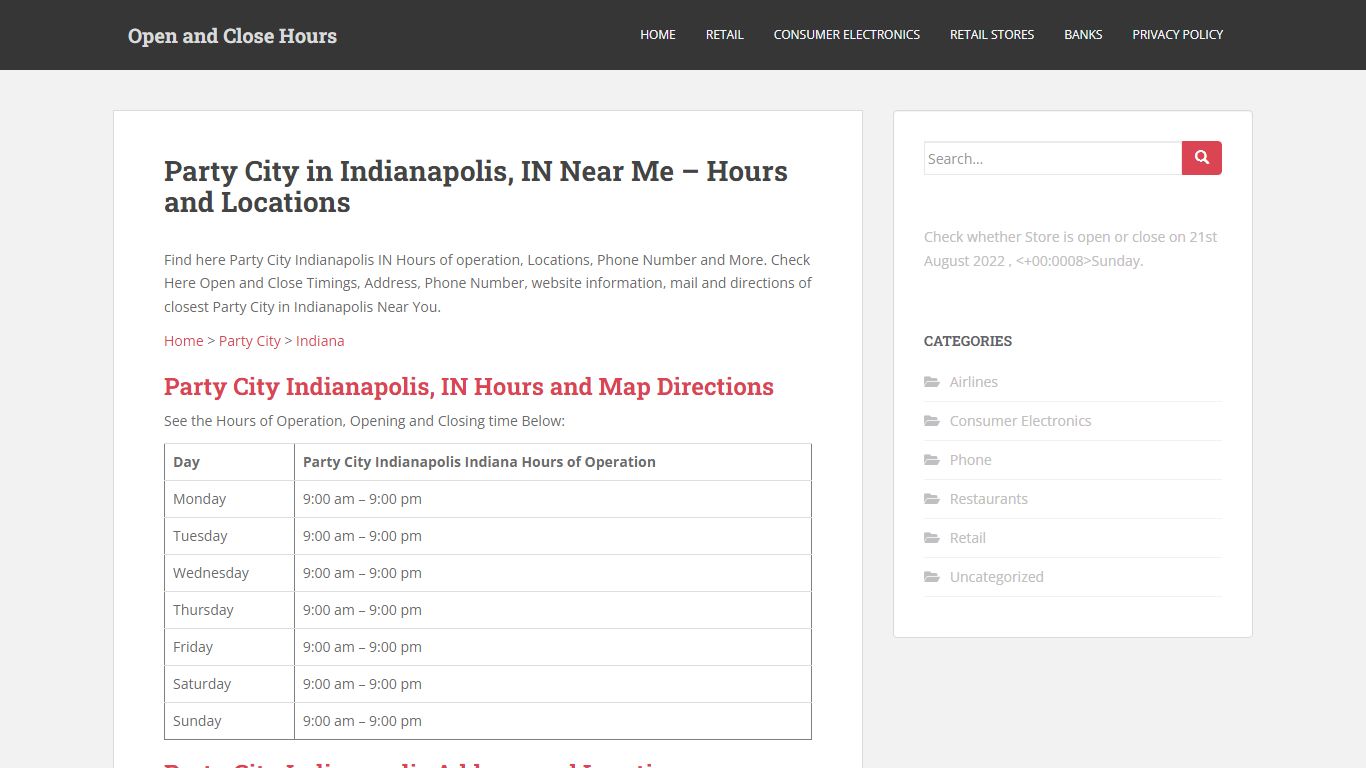Select the Wednesday row label

coord(211,573)
